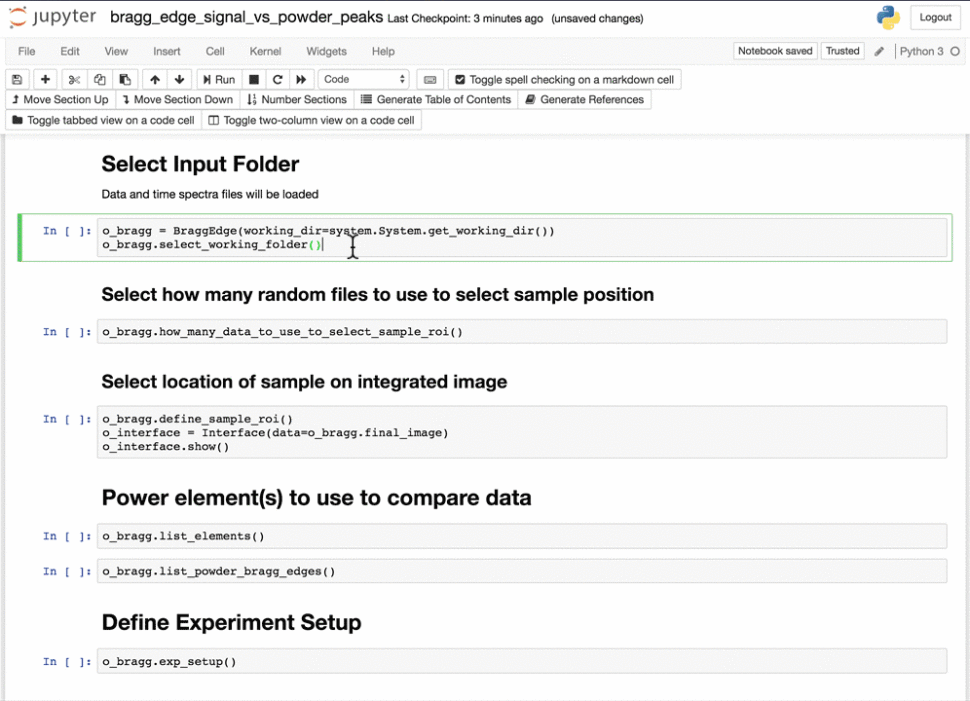The height and width of the screenshot is (701, 970).
Task: Insert a new cell with plus icon
Action: 45,80
